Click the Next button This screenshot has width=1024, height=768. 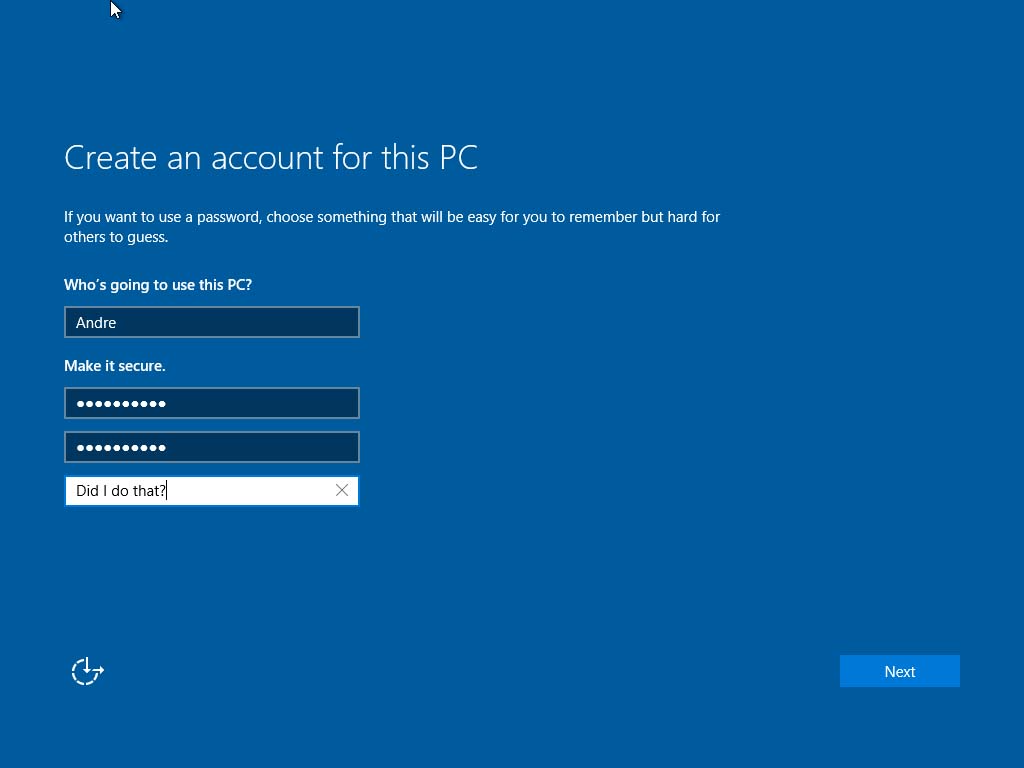tap(899, 671)
